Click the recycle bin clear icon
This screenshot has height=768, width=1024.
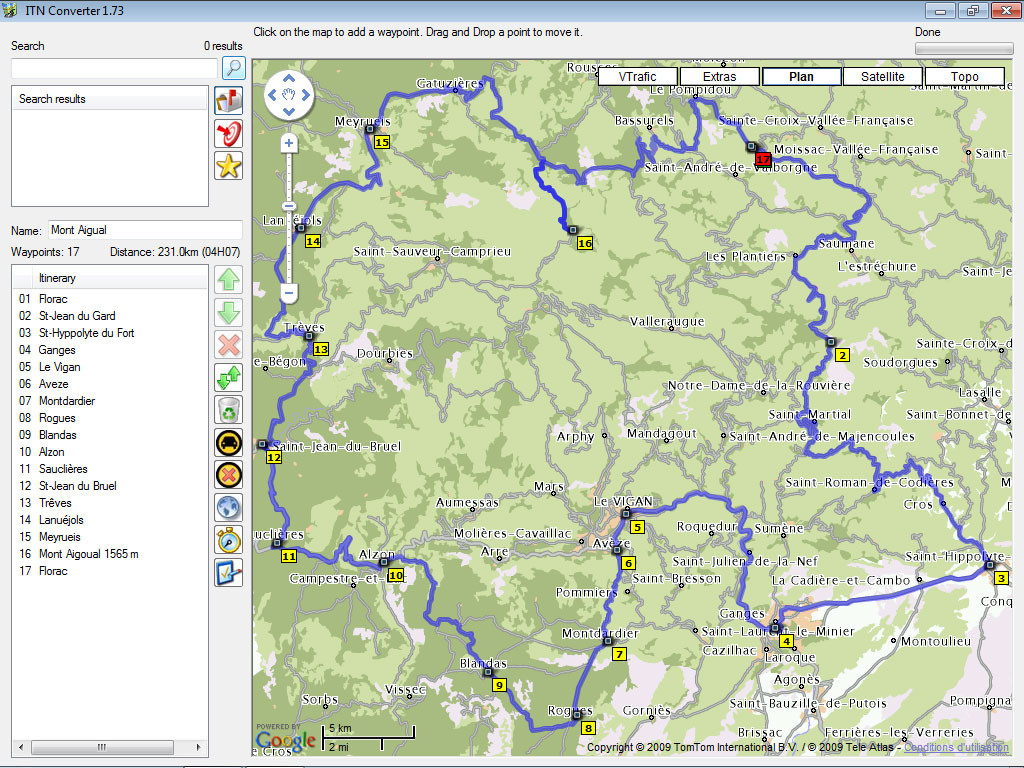coord(229,410)
